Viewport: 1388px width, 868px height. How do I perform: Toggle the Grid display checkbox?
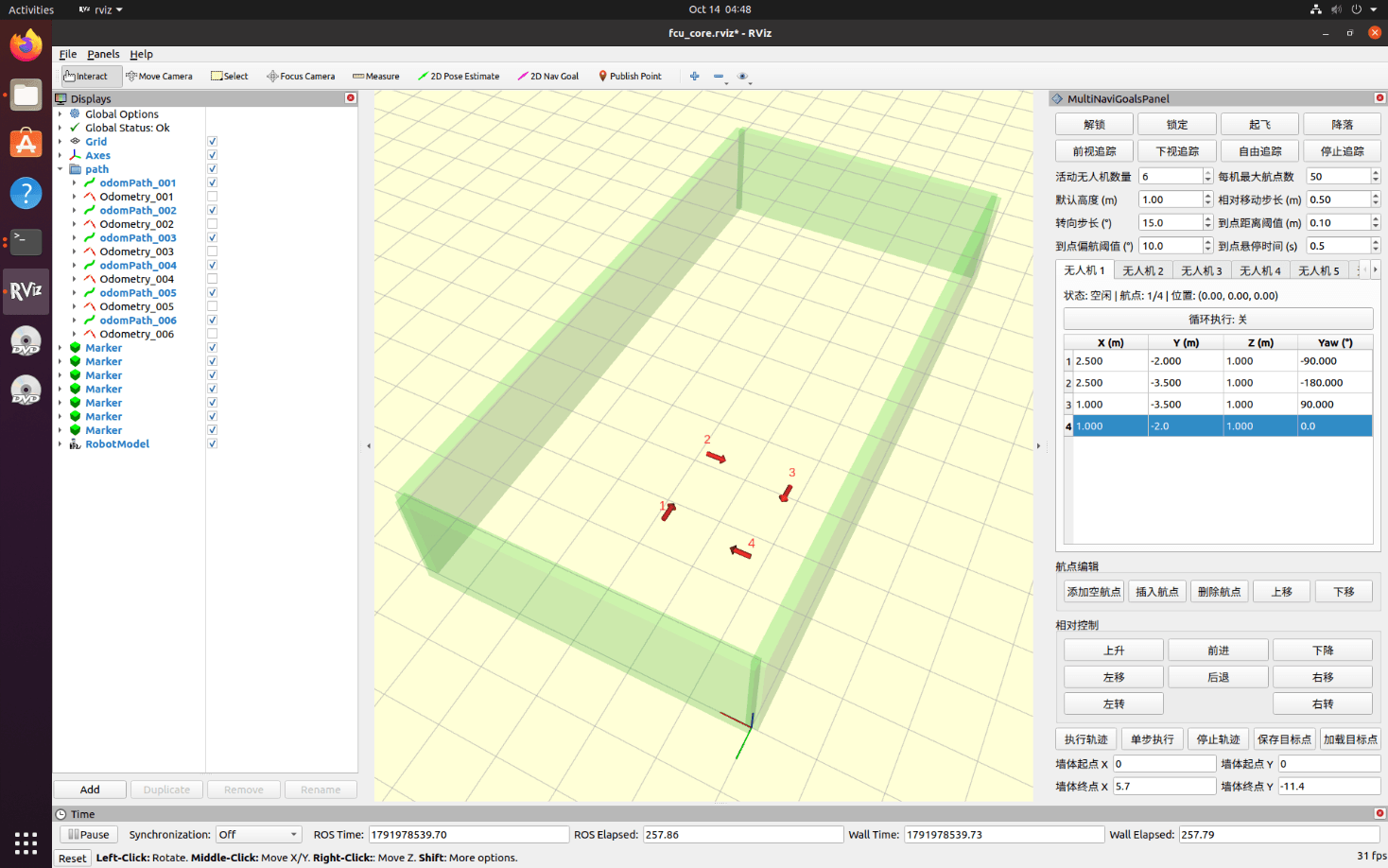pos(213,142)
